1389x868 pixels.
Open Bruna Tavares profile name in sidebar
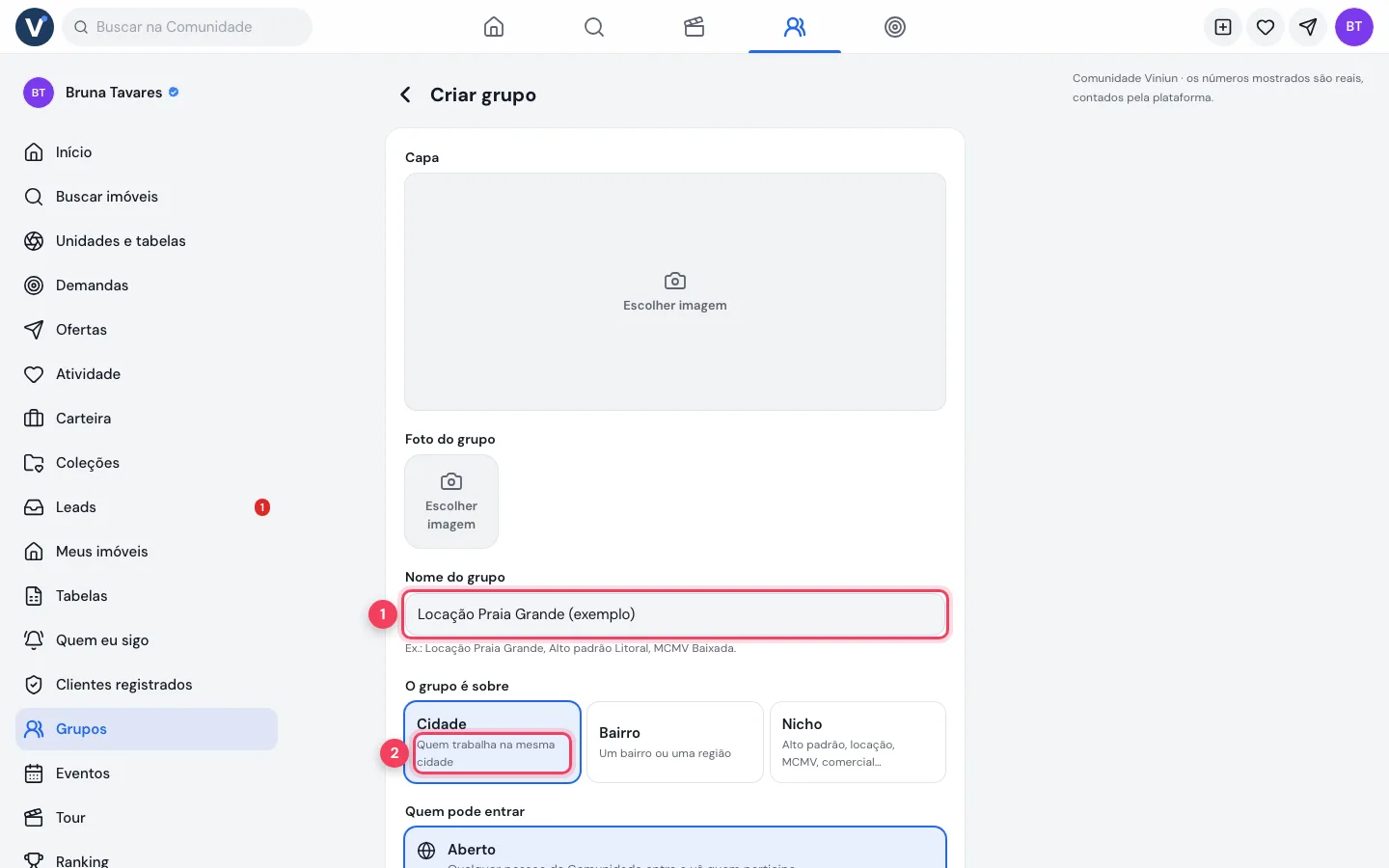114,93
